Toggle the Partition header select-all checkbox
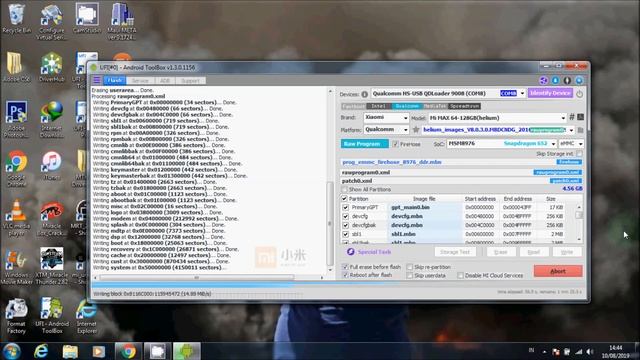 coord(344,199)
